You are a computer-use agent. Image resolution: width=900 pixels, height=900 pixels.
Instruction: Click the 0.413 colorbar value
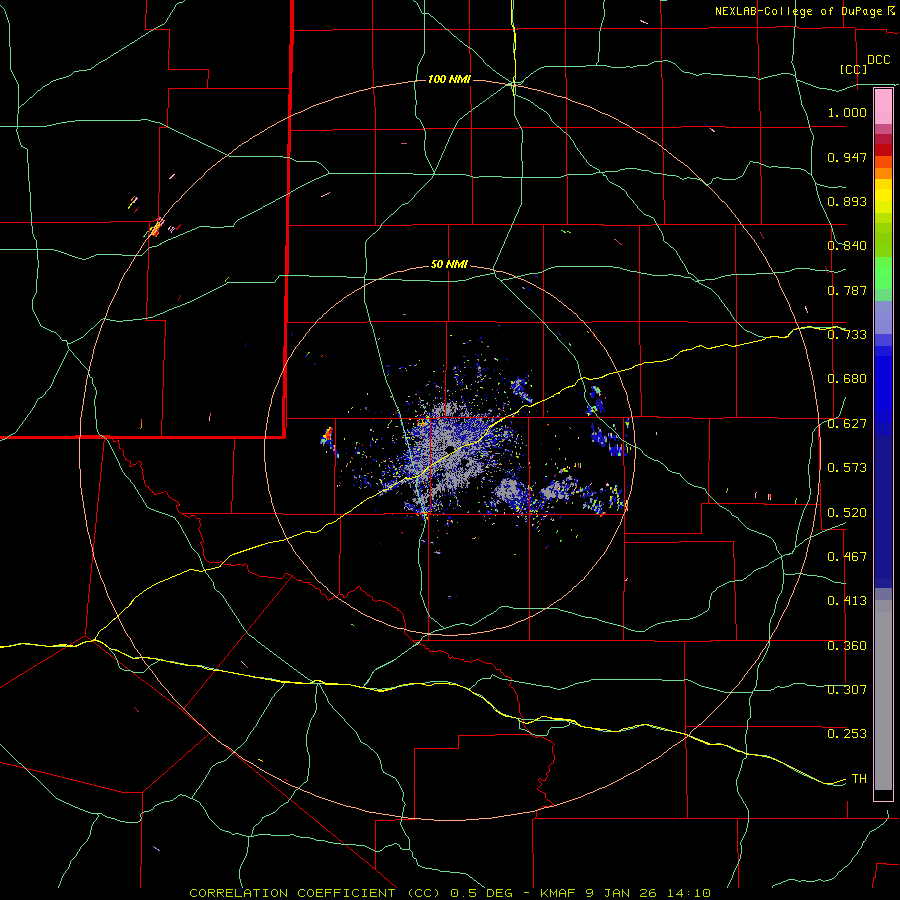click(x=847, y=601)
